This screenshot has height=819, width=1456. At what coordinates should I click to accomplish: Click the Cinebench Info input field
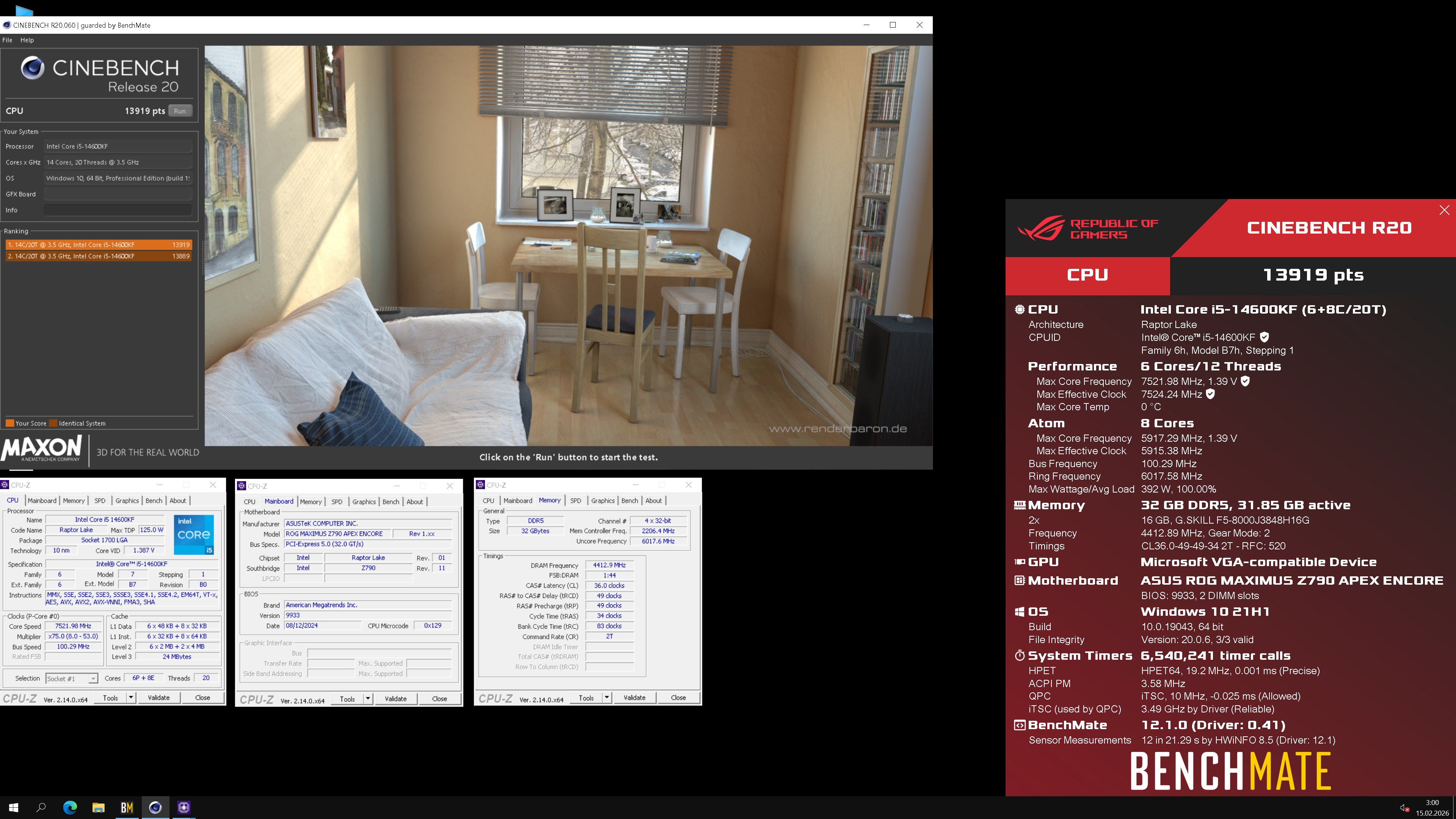pyautogui.click(x=118, y=210)
